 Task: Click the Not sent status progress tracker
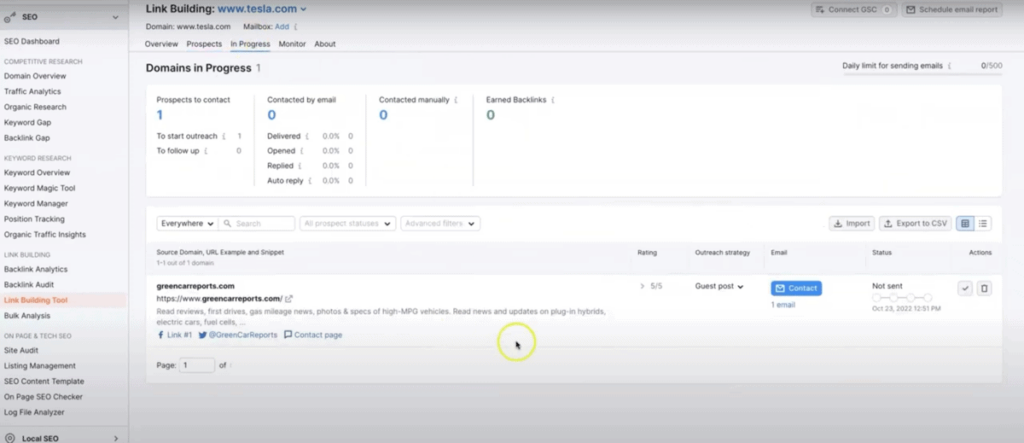tap(902, 297)
